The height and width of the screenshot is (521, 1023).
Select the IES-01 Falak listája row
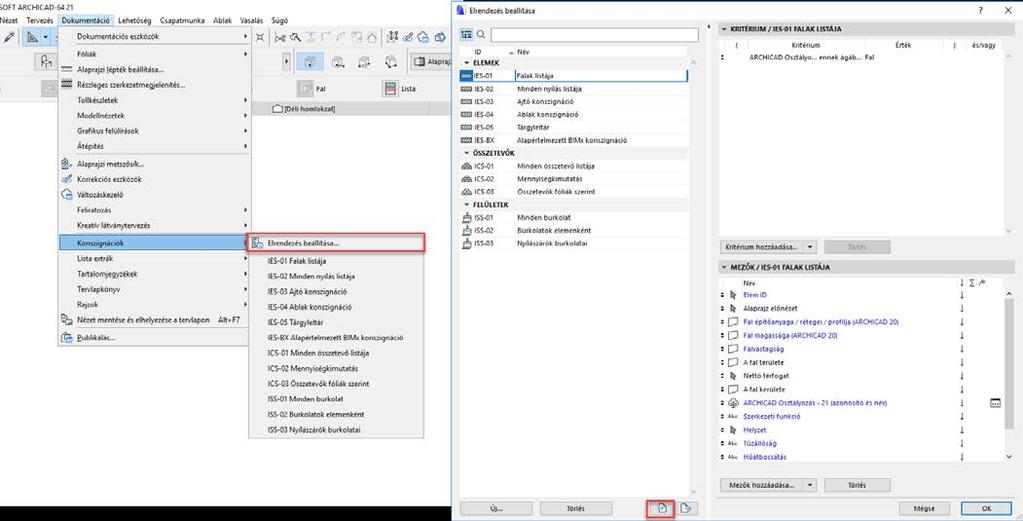573,76
